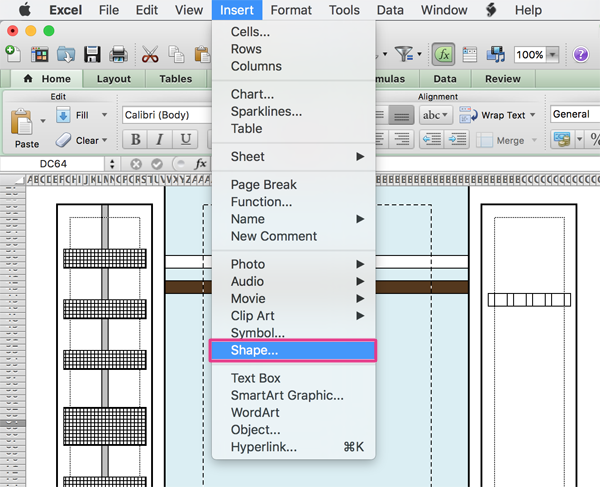This screenshot has height=487, width=600.
Task: Click the Name Box showing DC64
Action: [53, 164]
